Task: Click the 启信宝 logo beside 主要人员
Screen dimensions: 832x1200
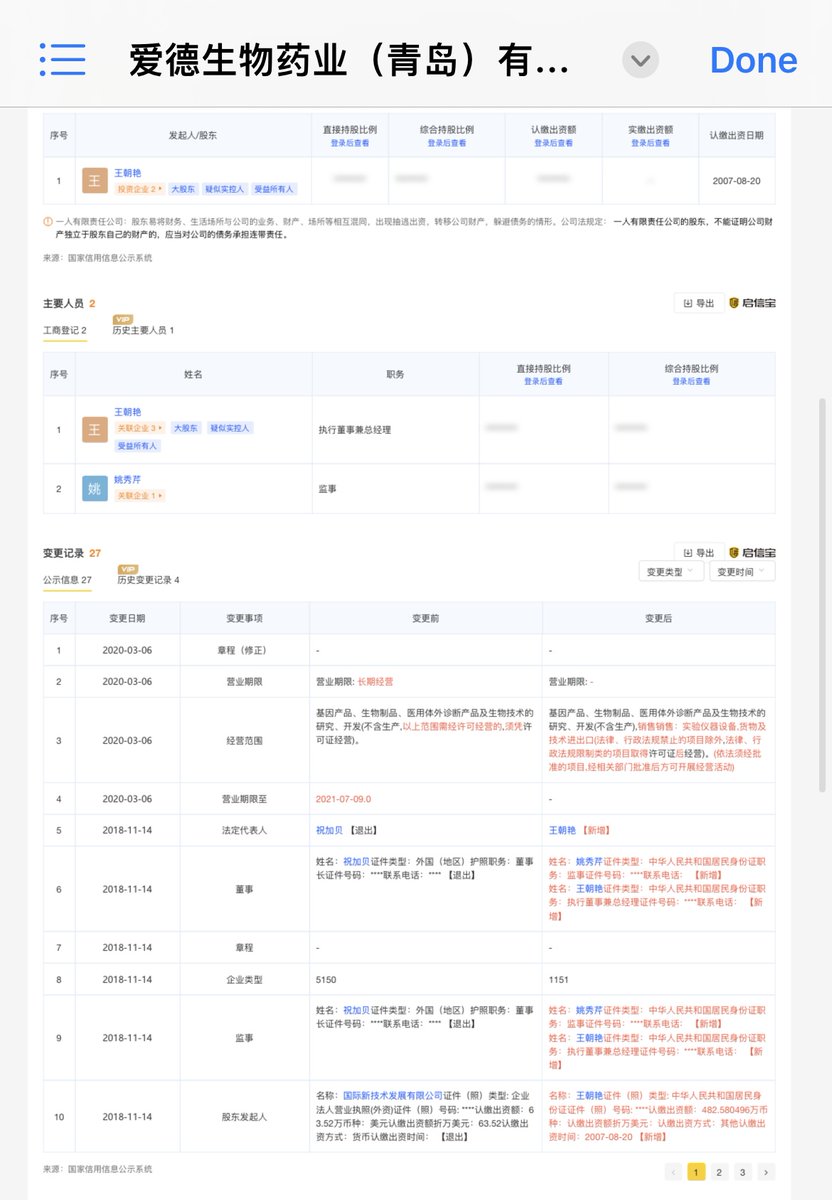Action: 752,303
